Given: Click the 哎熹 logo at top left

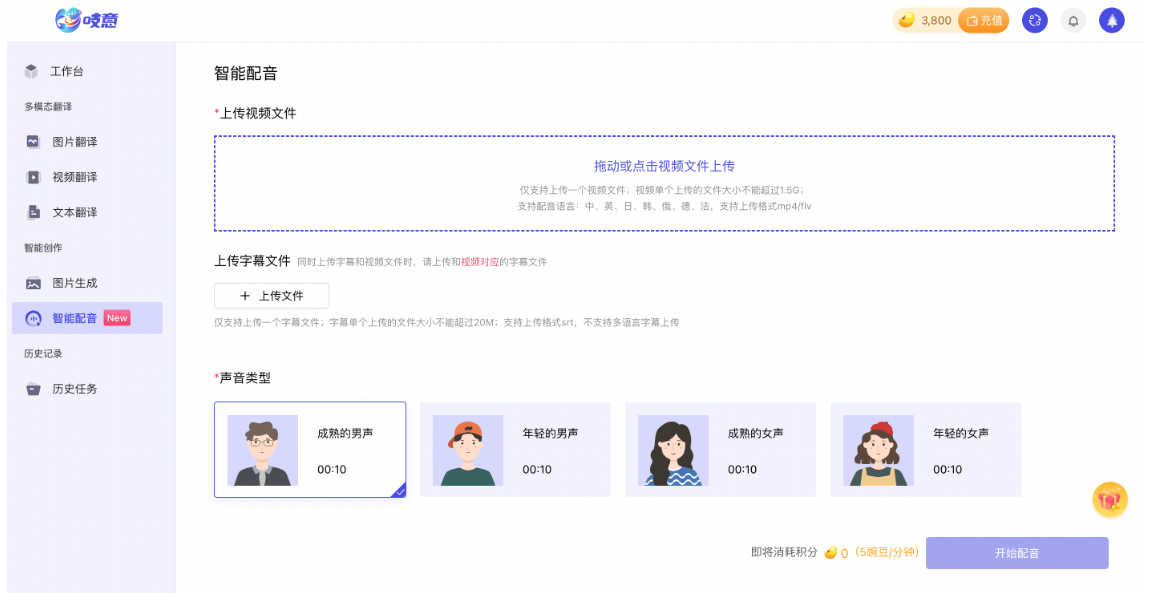Looking at the screenshot, I should (85, 20).
